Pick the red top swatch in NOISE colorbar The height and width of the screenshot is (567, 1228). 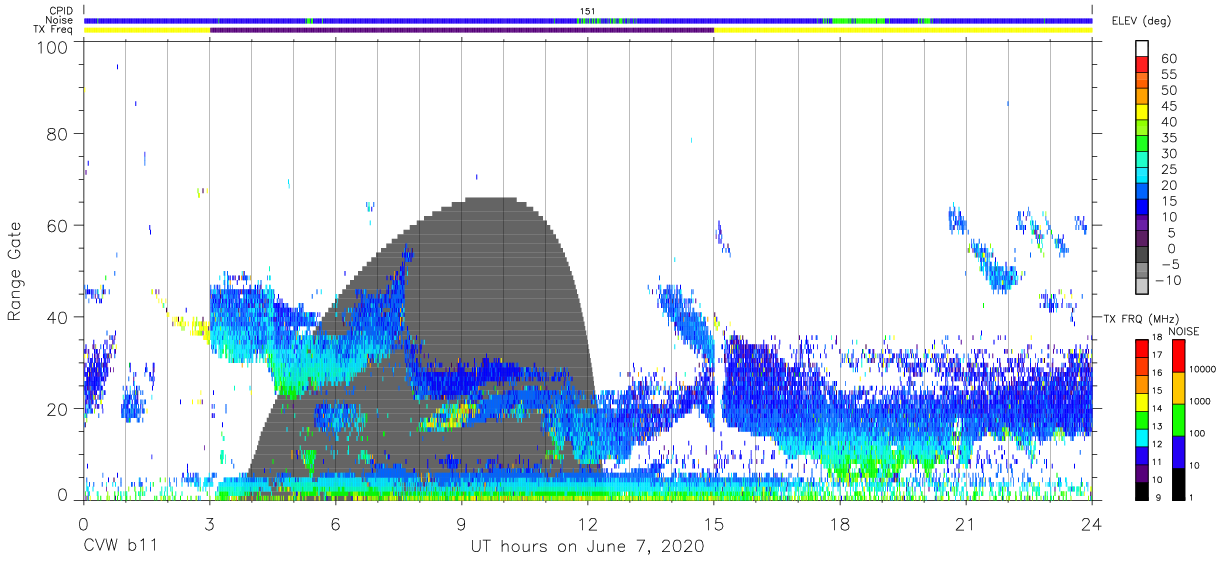click(1179, 356)
